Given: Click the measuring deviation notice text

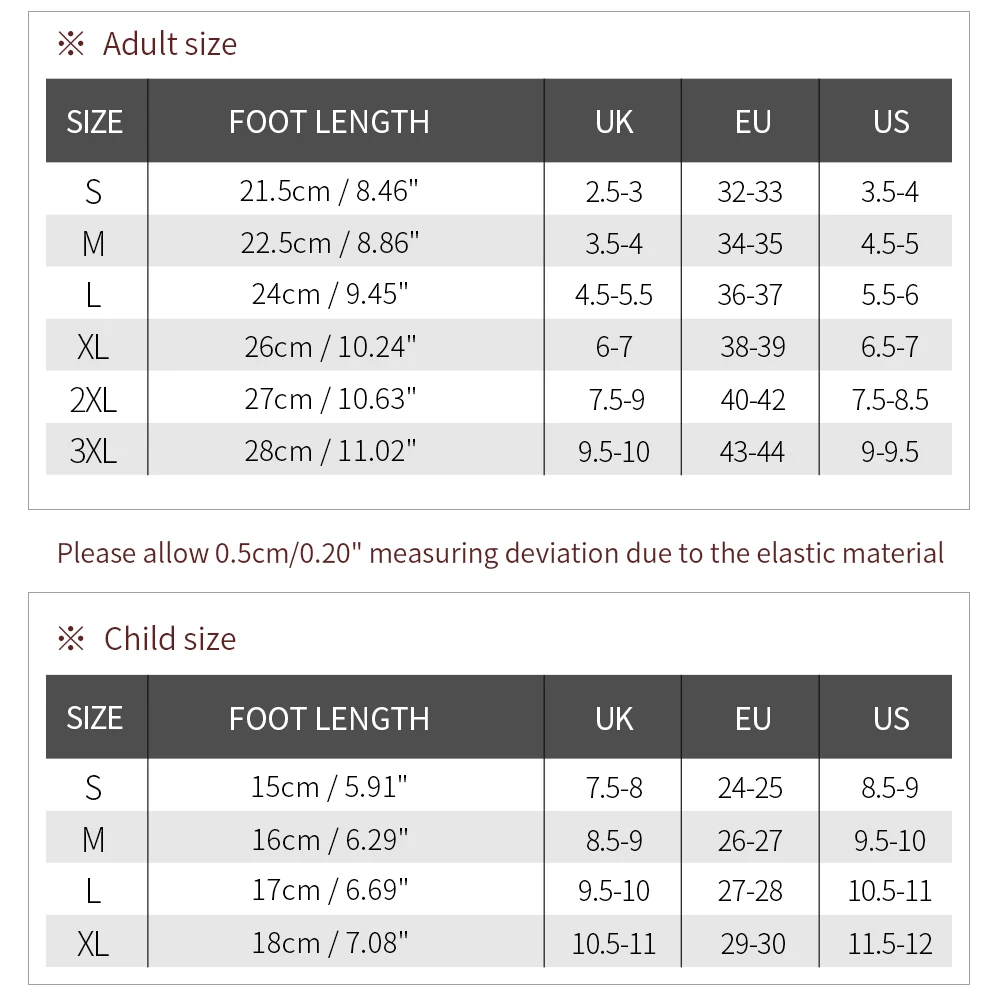Looking at the screenshot, I should pos(500,553).
